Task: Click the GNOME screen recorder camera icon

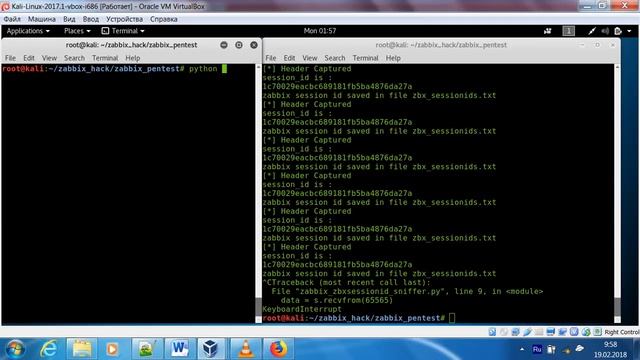Action: pyautogui.click(x=548, y=31)
